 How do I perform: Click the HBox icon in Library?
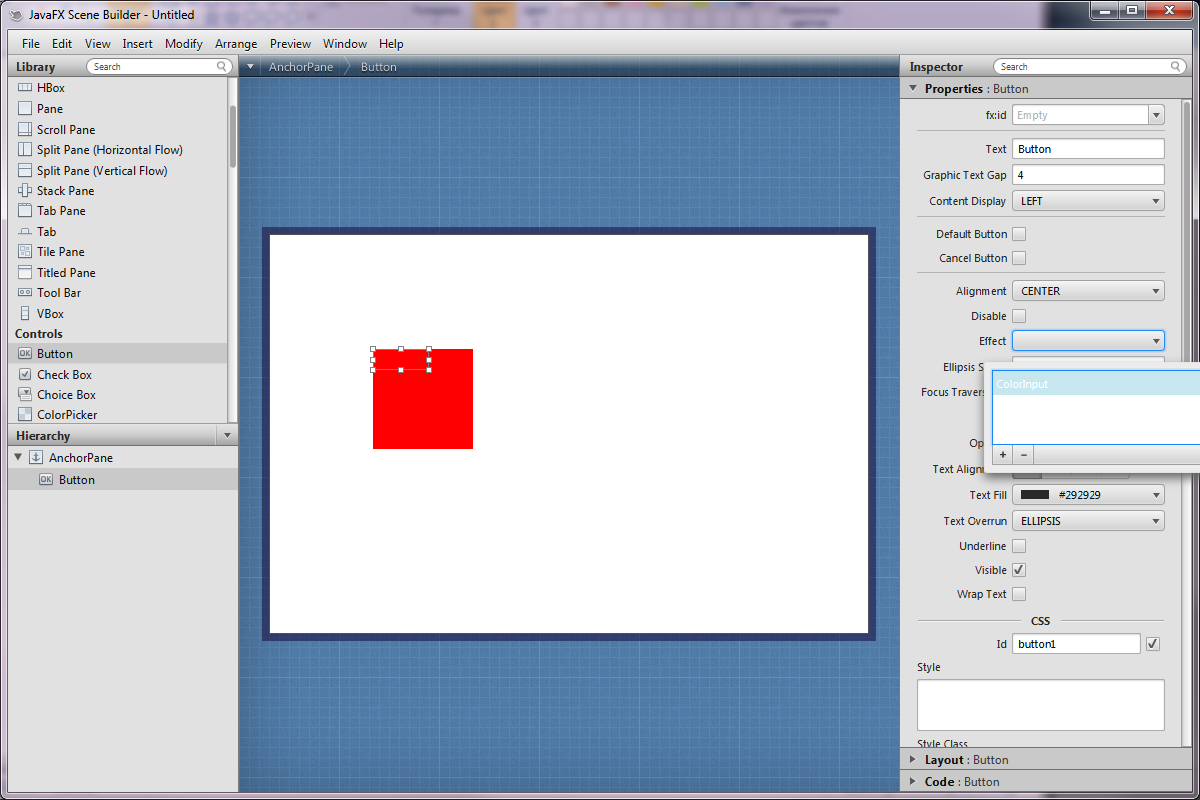(25, 88)
